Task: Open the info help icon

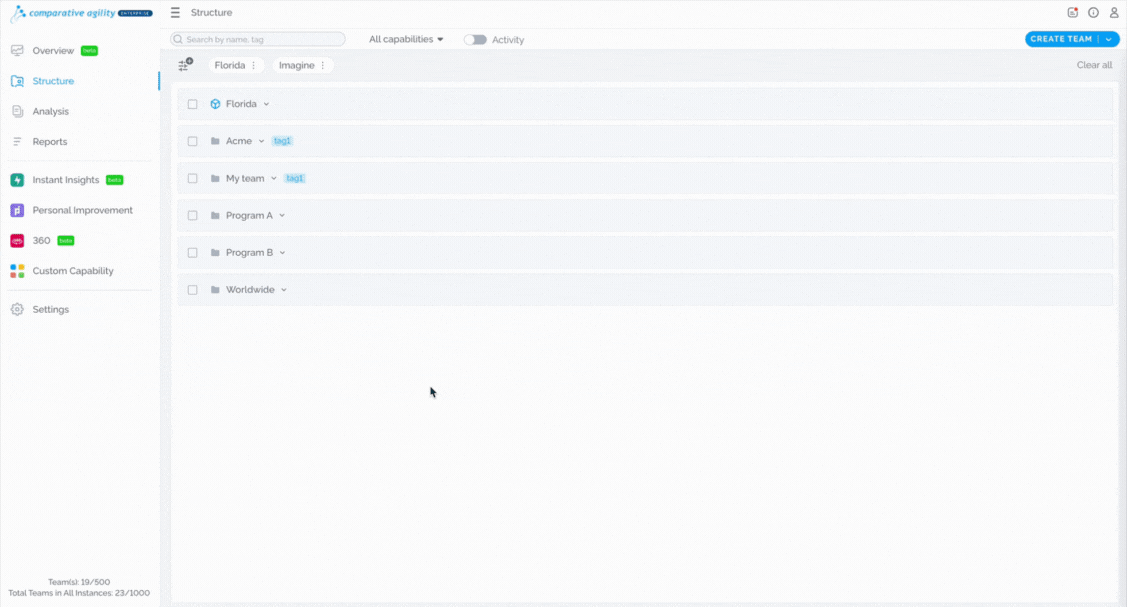Action: [x=1093, y=13]
